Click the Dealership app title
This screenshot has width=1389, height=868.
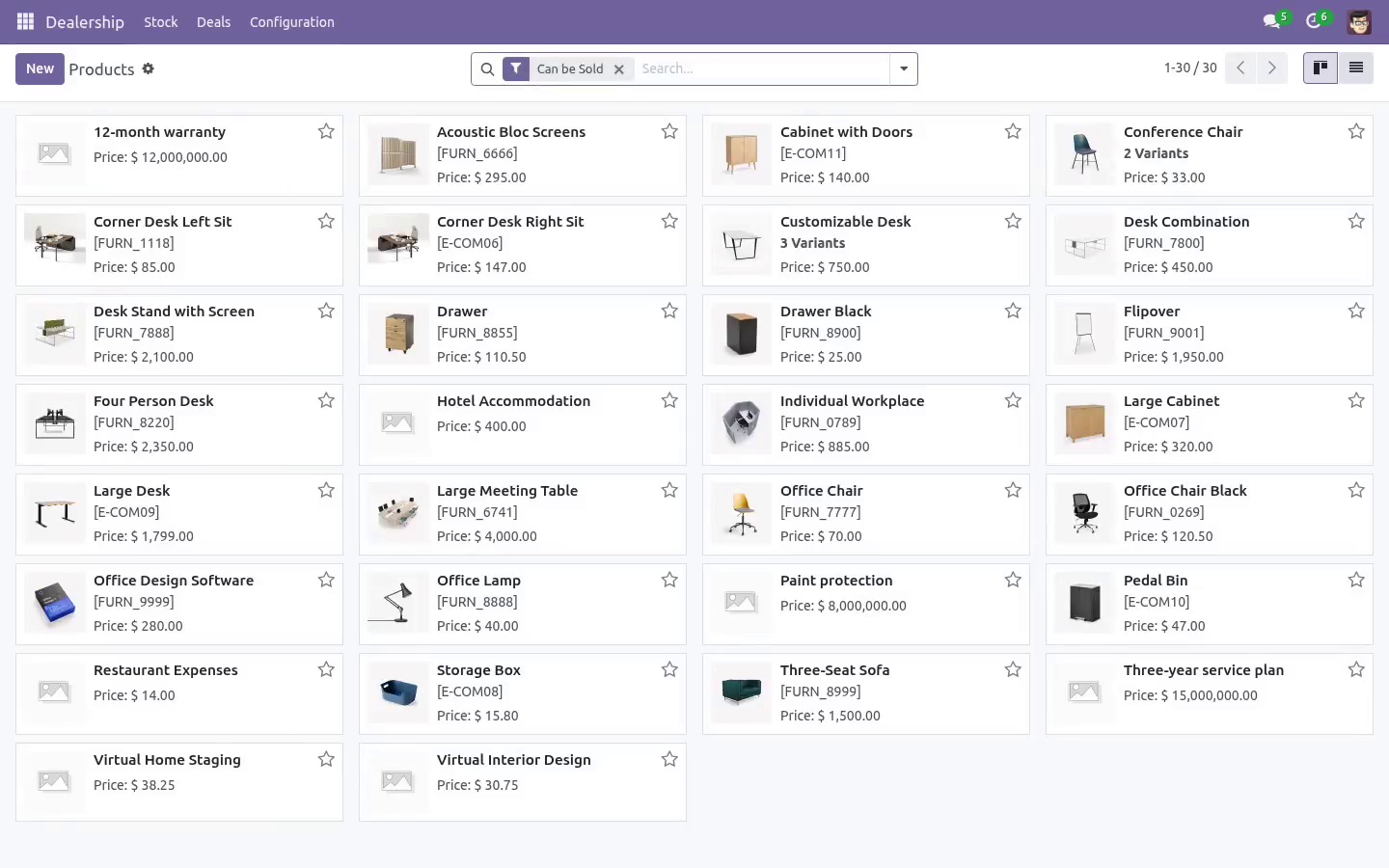click(x=85, y=21)
